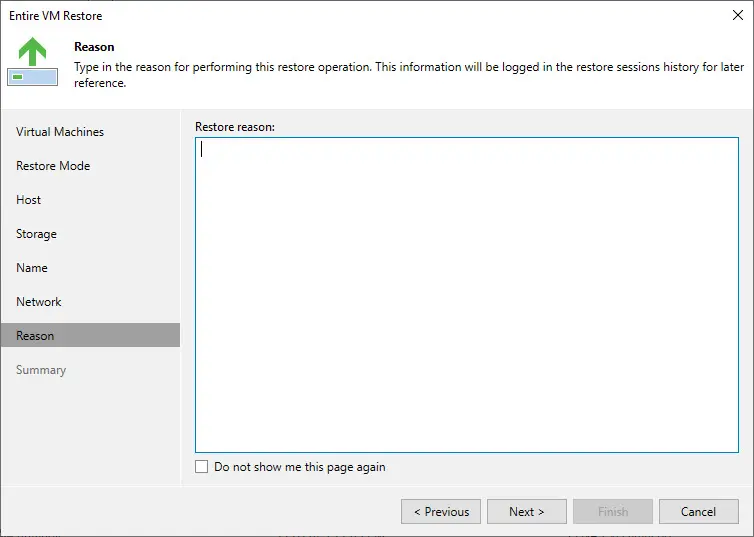Tick 'Do not show me this page again'

point(201,467)
